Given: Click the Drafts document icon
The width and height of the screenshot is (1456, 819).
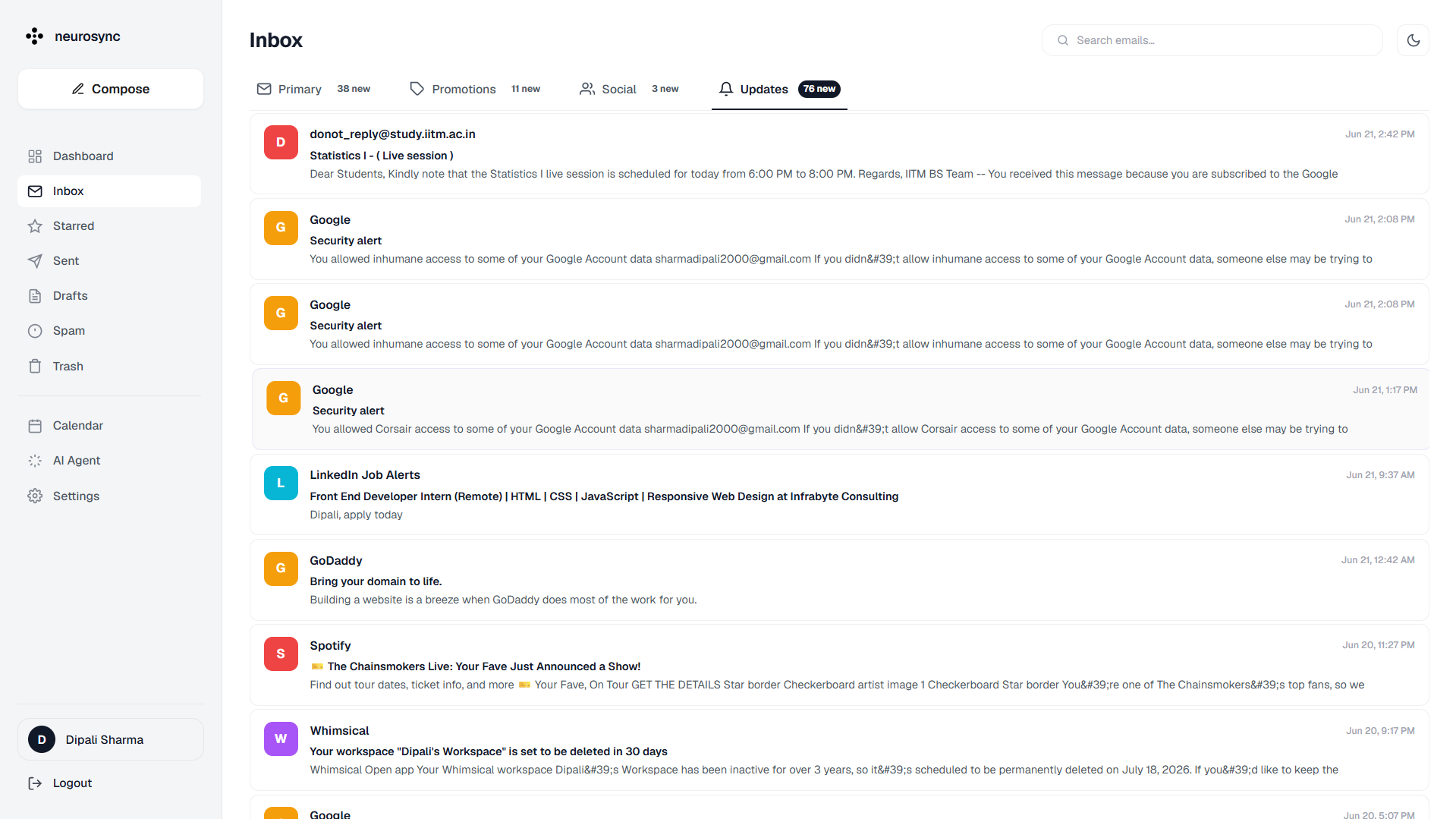Looking at the screenshot, I should [35, 296].
